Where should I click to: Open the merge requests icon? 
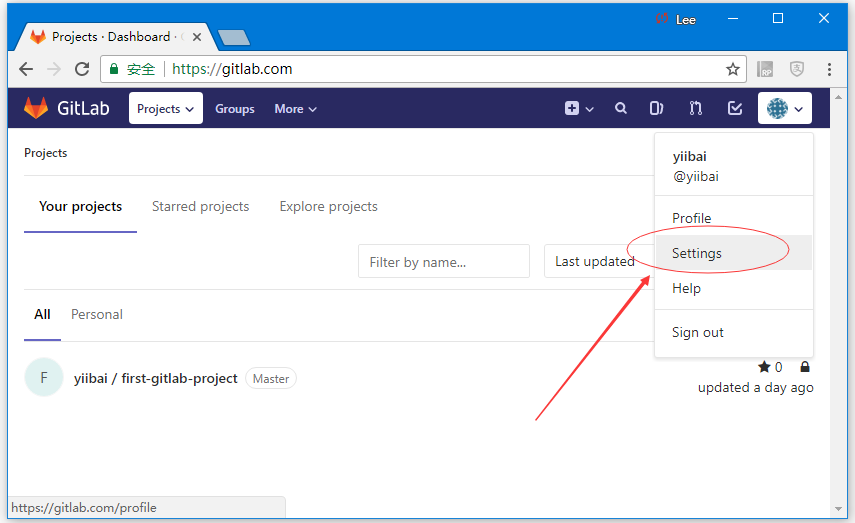pyautogui.click(x=696, y=109)
